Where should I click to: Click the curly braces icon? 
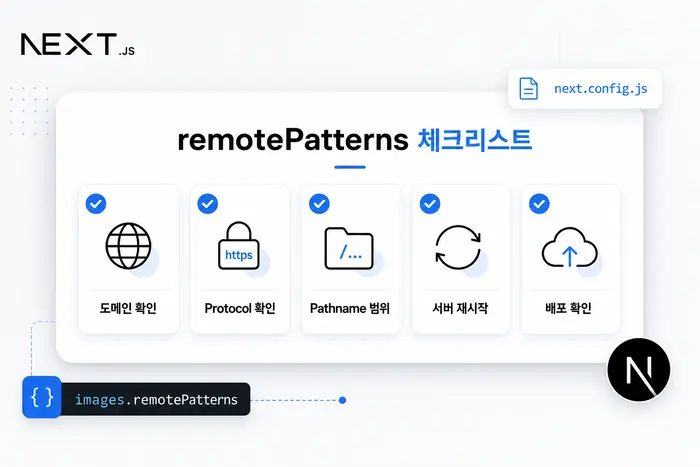(42, 397)
